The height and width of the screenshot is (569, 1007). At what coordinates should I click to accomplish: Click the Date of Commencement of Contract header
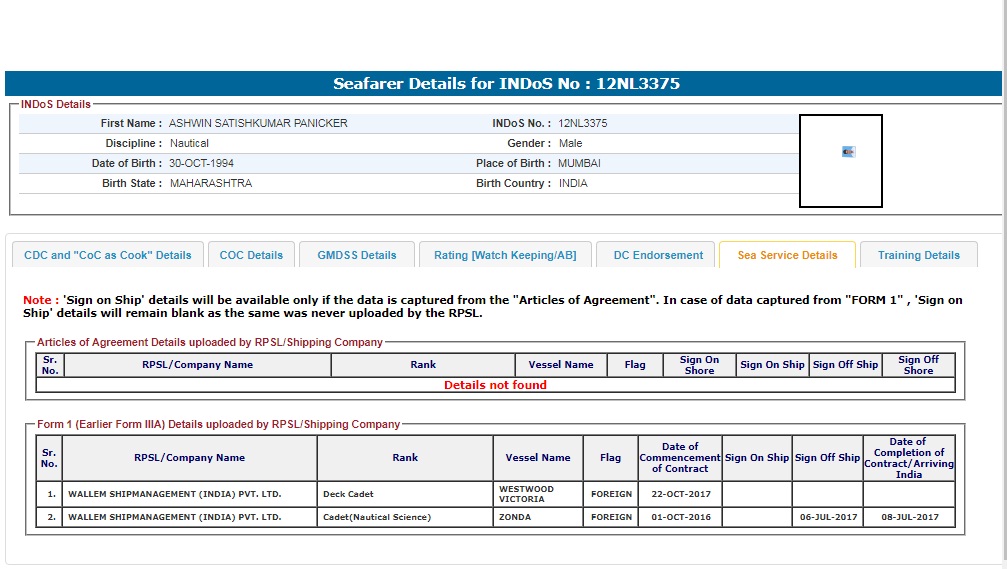pyautogui.click(x=680, y=458)
